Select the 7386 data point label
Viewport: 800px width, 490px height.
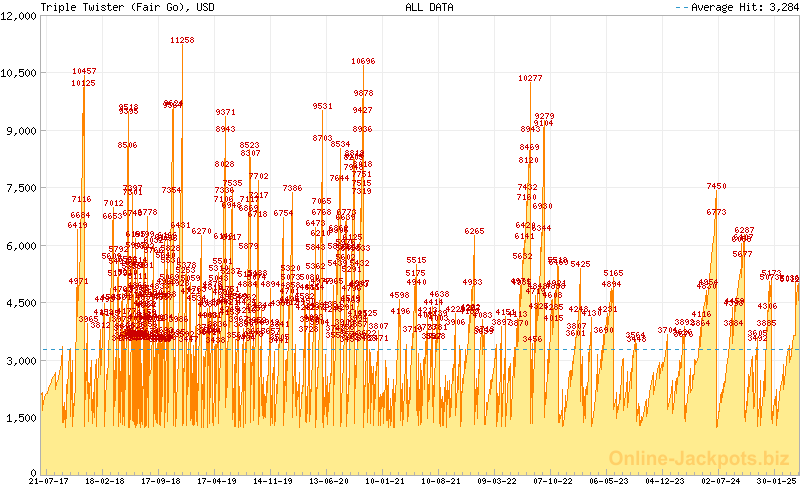292,188
